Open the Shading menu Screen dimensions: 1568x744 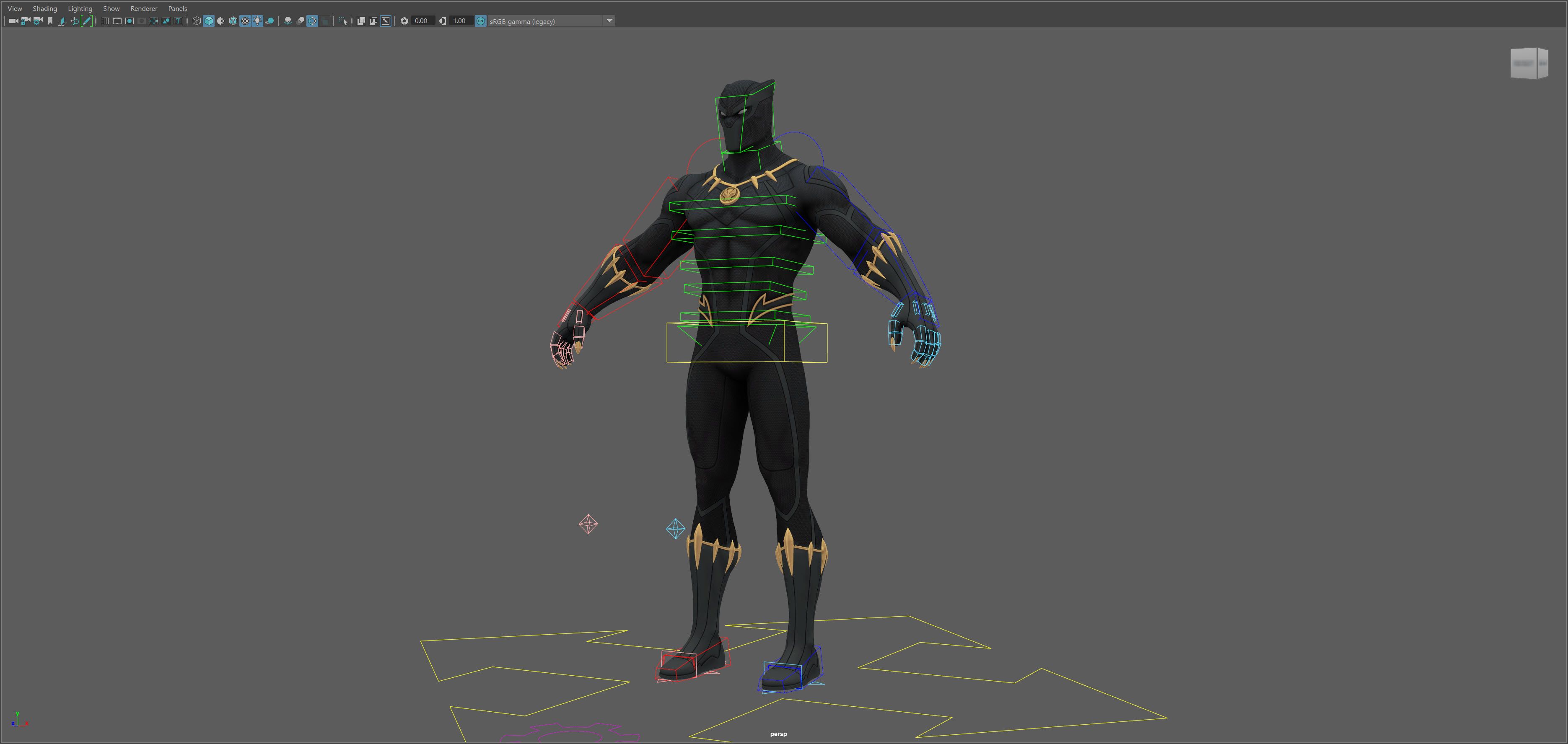(x=45, y=8)
